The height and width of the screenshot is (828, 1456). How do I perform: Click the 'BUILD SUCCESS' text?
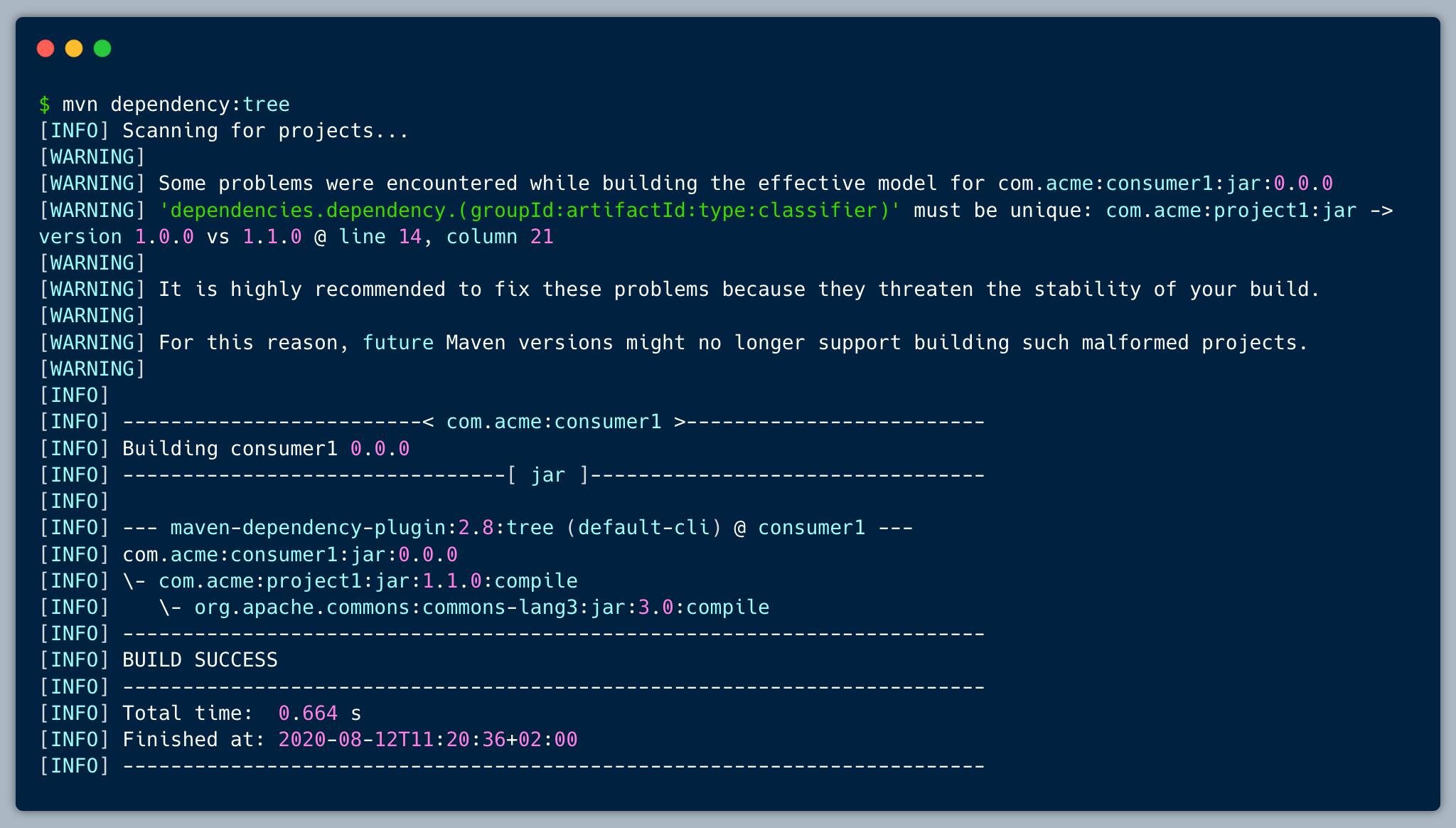200,660
